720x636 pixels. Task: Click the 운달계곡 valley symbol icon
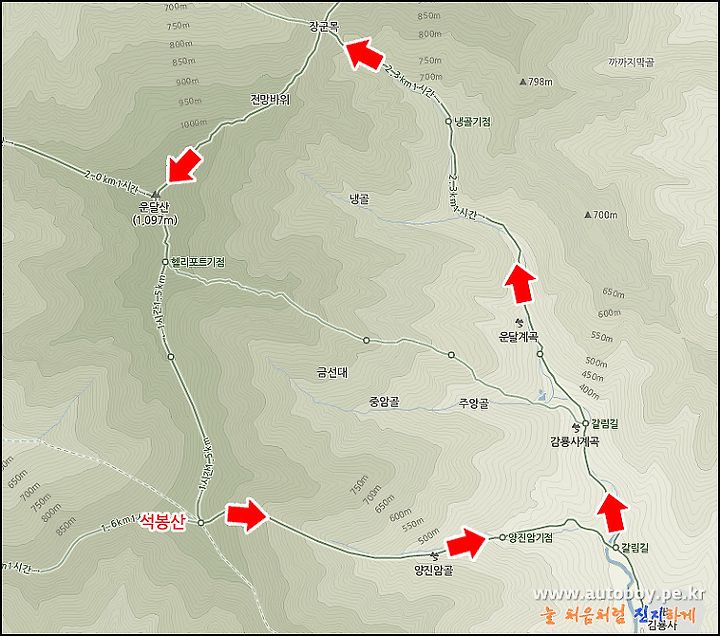click(519, 321)
